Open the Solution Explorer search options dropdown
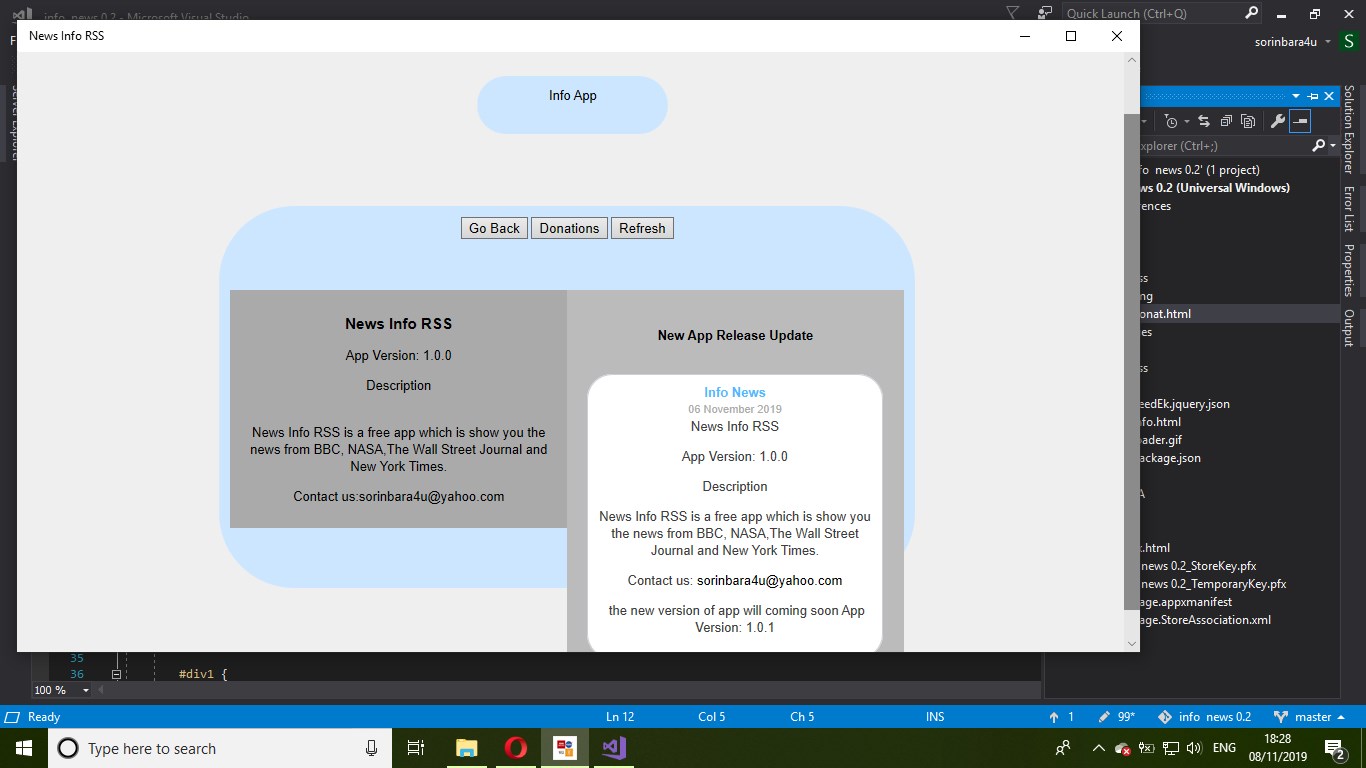 pos(1333,146)
